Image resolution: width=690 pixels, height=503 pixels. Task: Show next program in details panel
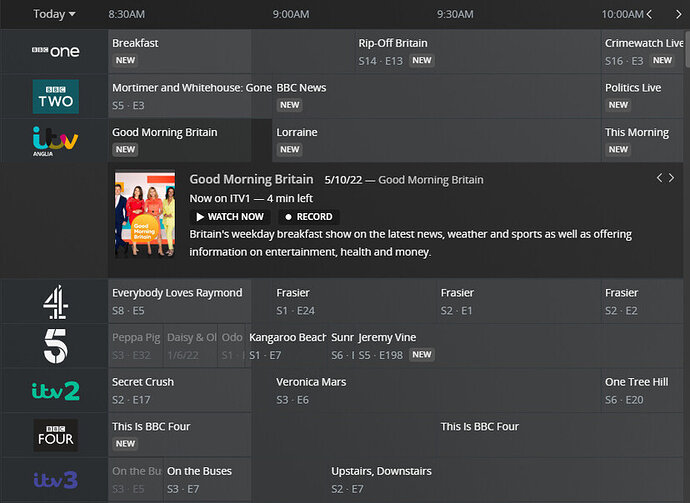(671, 178)
